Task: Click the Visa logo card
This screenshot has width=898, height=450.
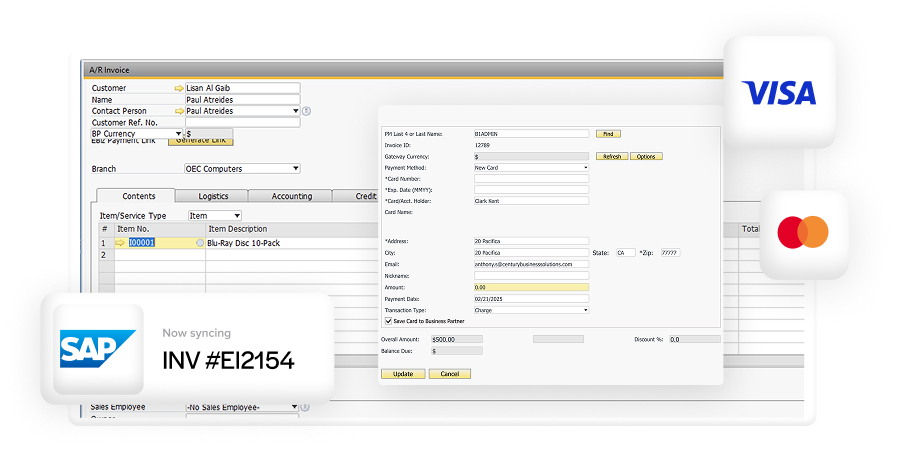Action: click(779, 92)
